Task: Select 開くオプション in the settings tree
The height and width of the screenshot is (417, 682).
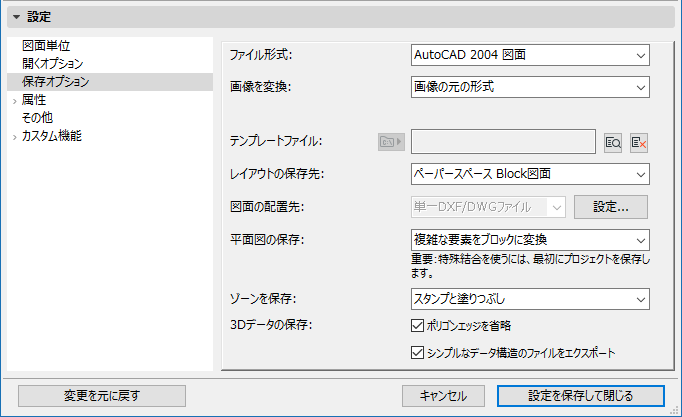Action: tap(53, 63)
